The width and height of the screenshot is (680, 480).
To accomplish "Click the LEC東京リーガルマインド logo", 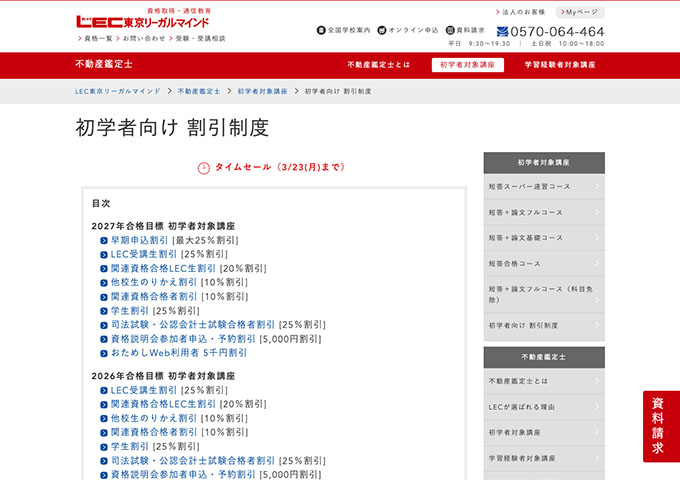I will pyautogui.click(x=143, y=20).
